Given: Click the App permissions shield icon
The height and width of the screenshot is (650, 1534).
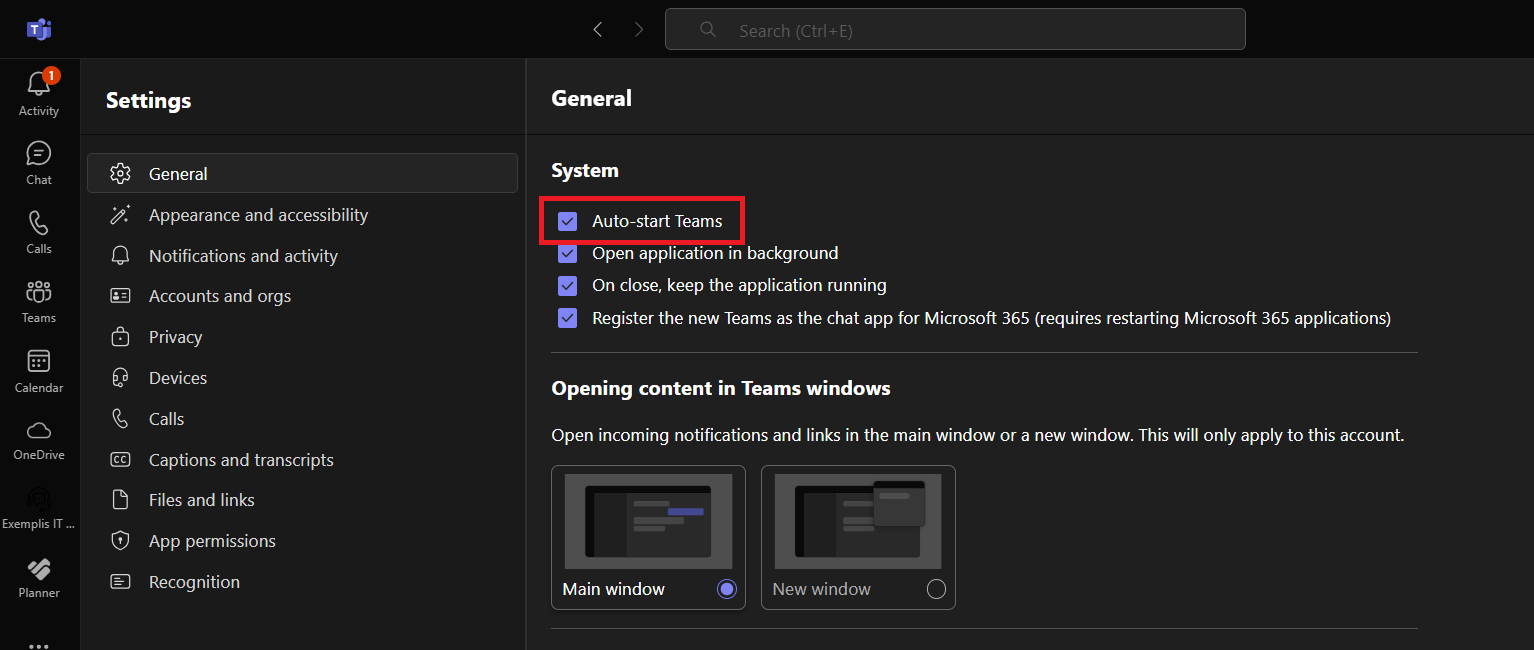Looking at the screenshot, I should pyautogui.click(x=121, y=541).
